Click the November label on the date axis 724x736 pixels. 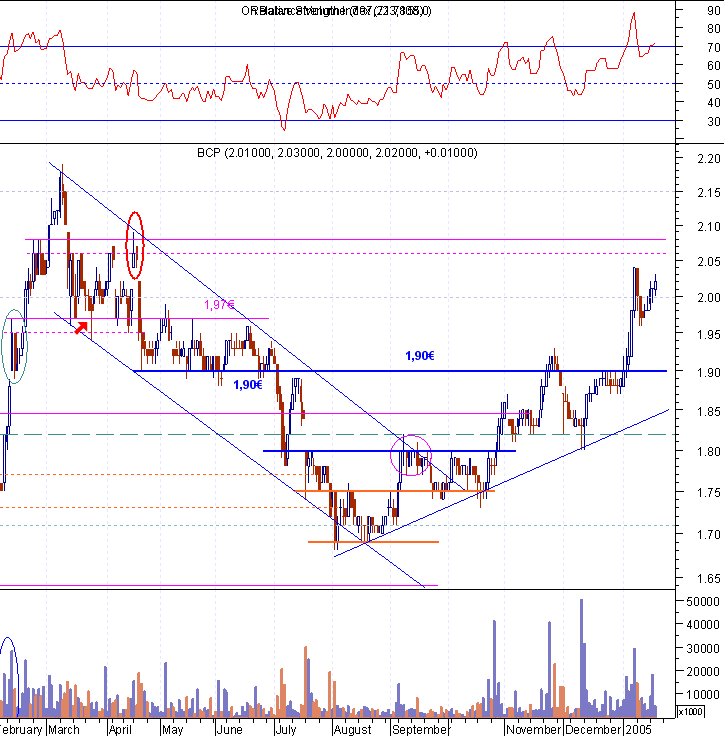[x=533, y=729]
